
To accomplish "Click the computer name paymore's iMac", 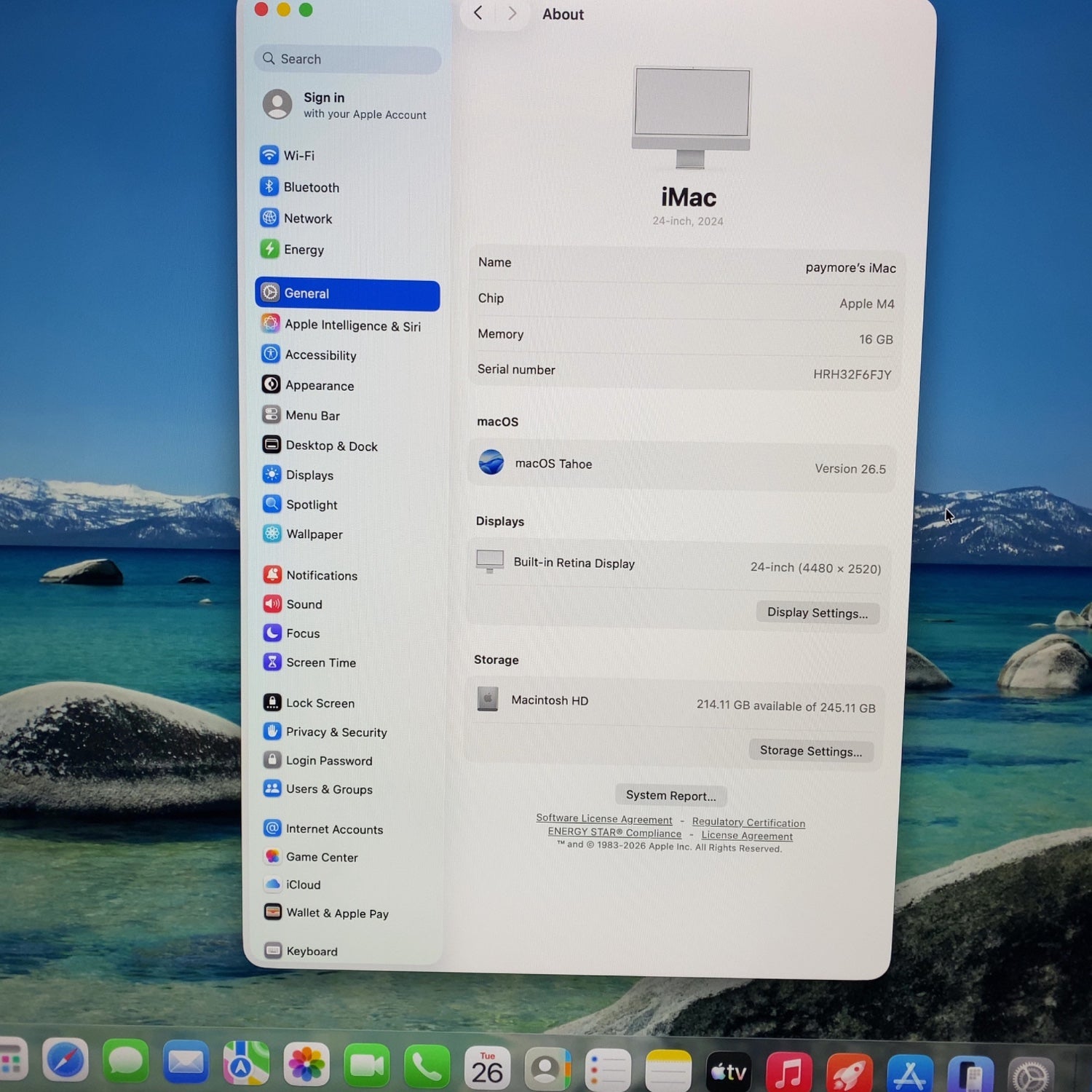I will tap(850, 268).
